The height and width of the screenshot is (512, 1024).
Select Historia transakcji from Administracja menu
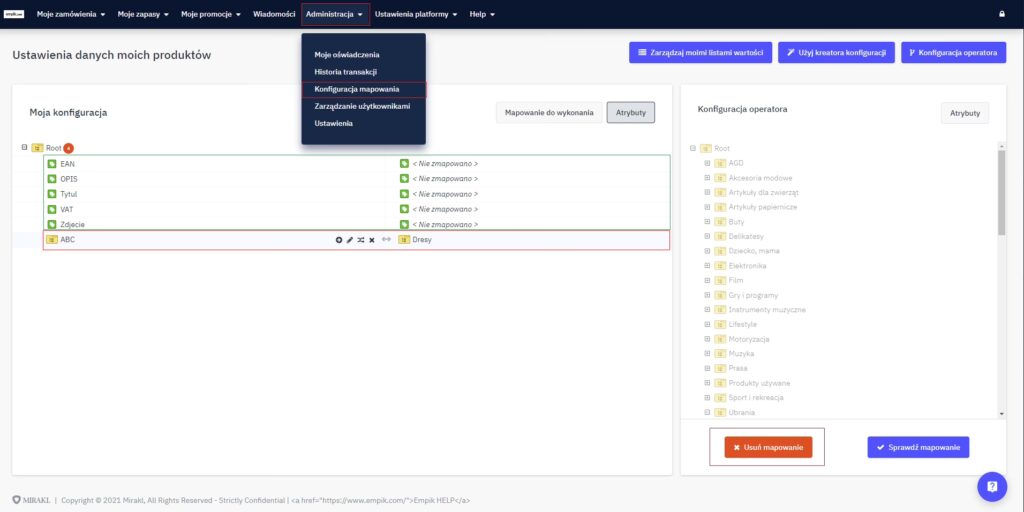[x=345, y=72]
